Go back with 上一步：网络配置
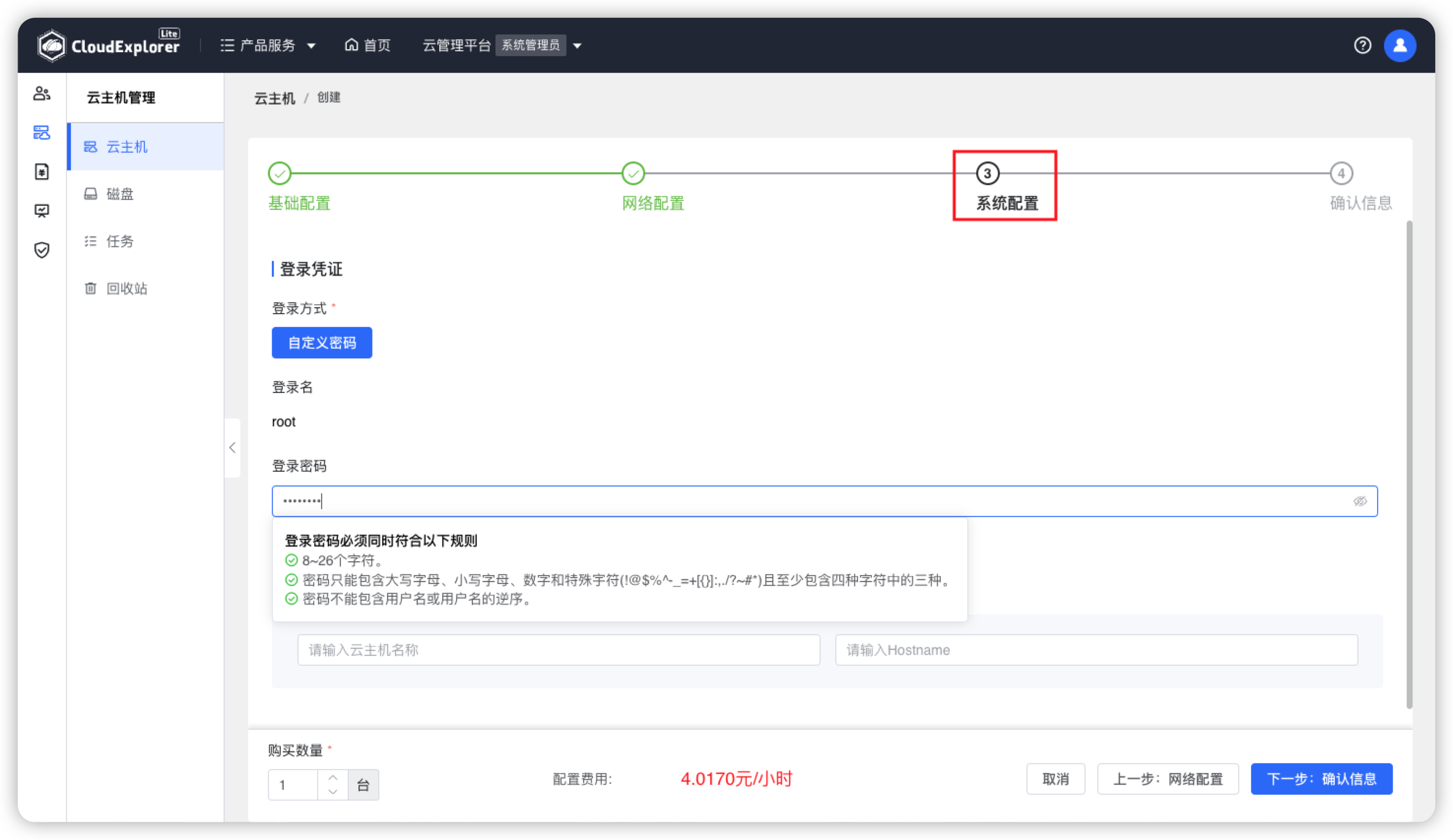 (x=1168, y=779)
